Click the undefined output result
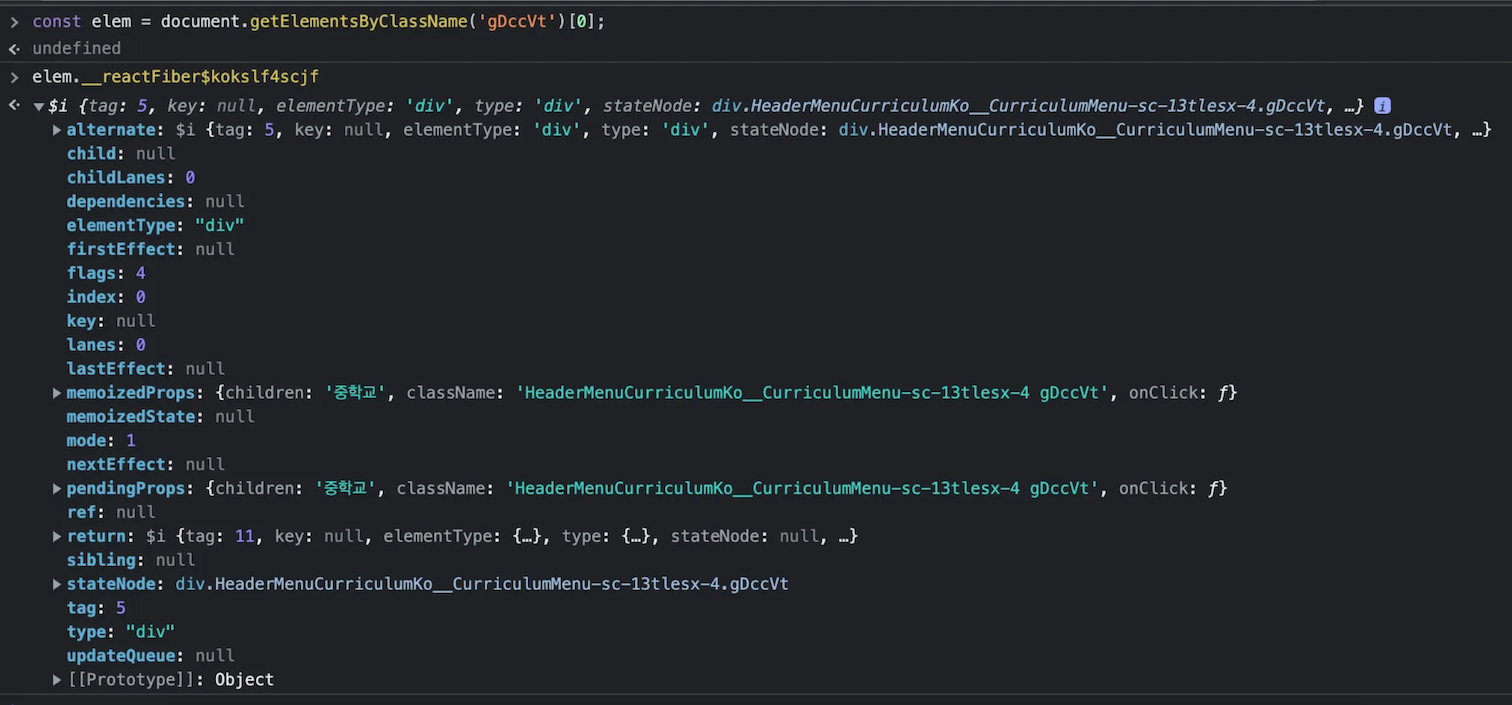Image resolution: width=1512 pixels, height=705 pixels. point(76,48)
